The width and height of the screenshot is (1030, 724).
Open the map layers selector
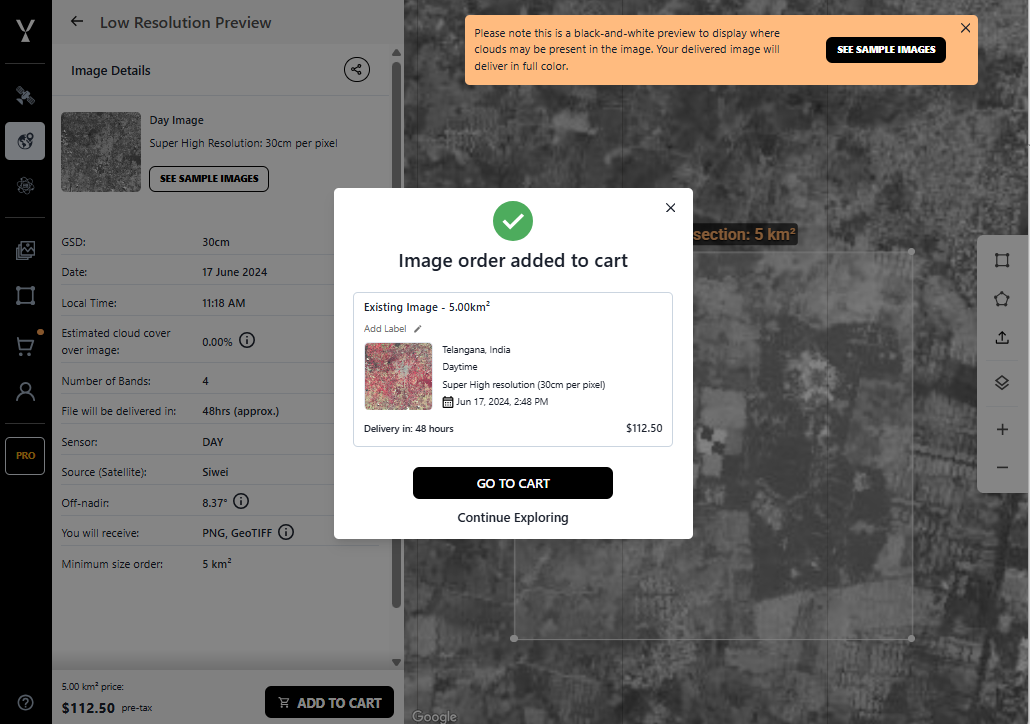[1002, 382]
